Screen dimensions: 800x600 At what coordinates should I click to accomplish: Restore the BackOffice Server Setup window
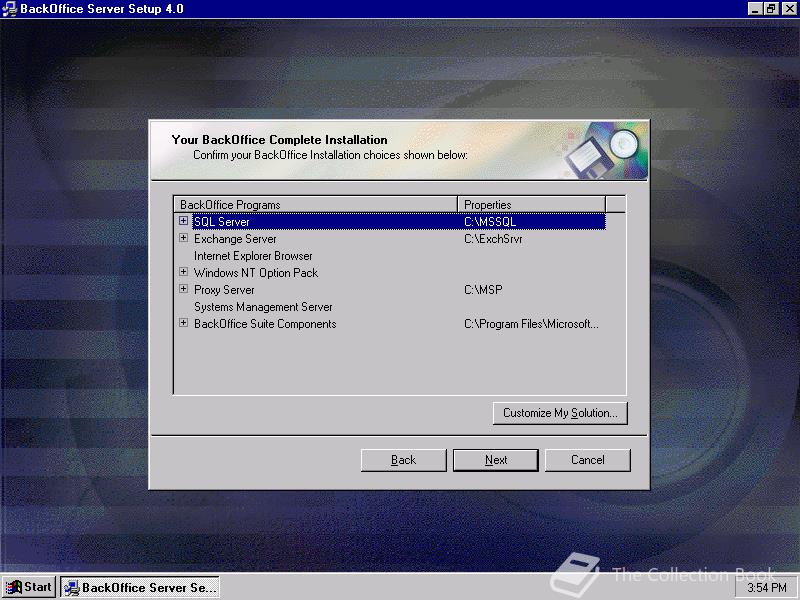(771, 9)
